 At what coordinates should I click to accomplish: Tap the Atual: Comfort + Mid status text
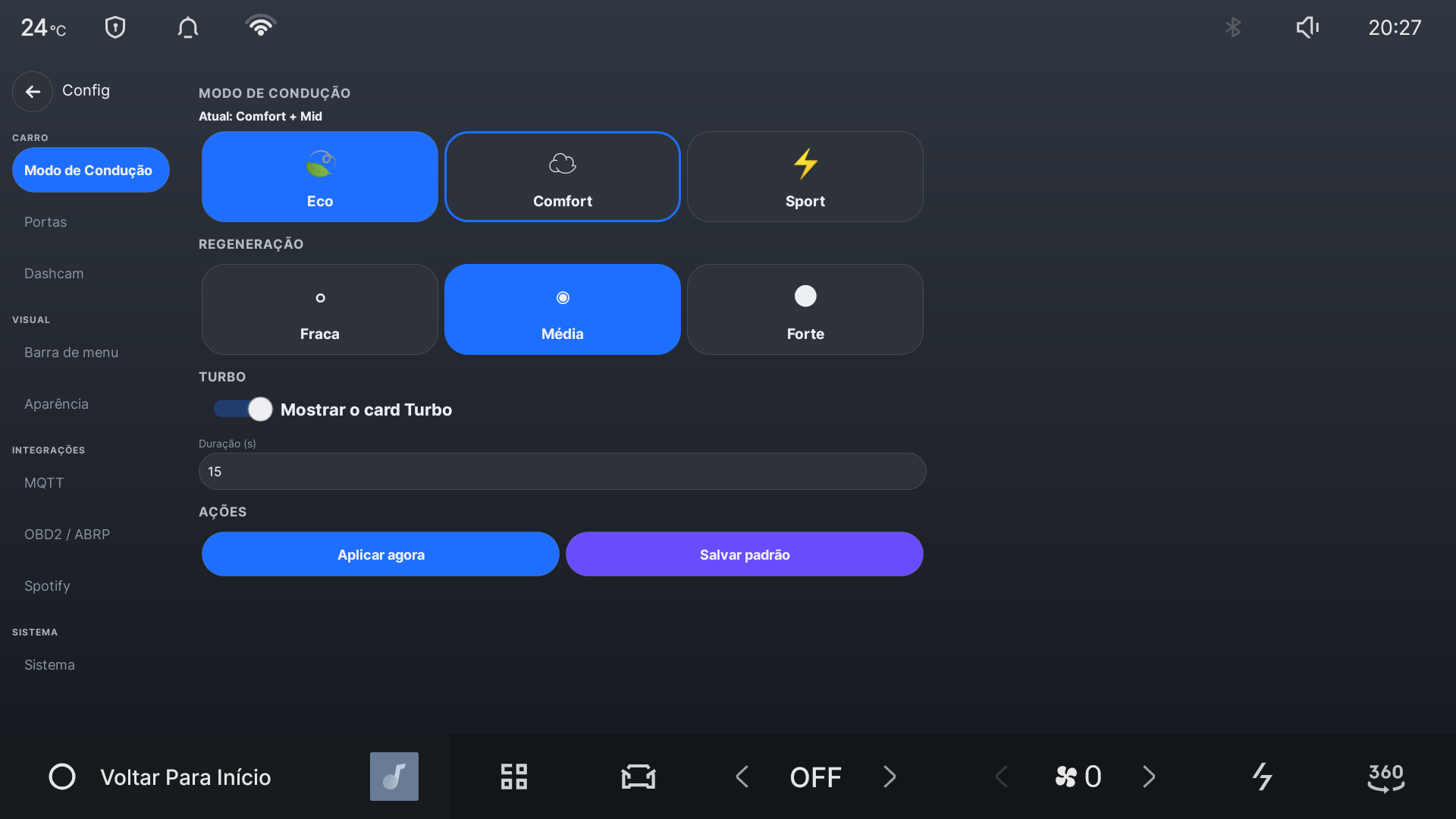pyautogui.click(x=260, y=116)
